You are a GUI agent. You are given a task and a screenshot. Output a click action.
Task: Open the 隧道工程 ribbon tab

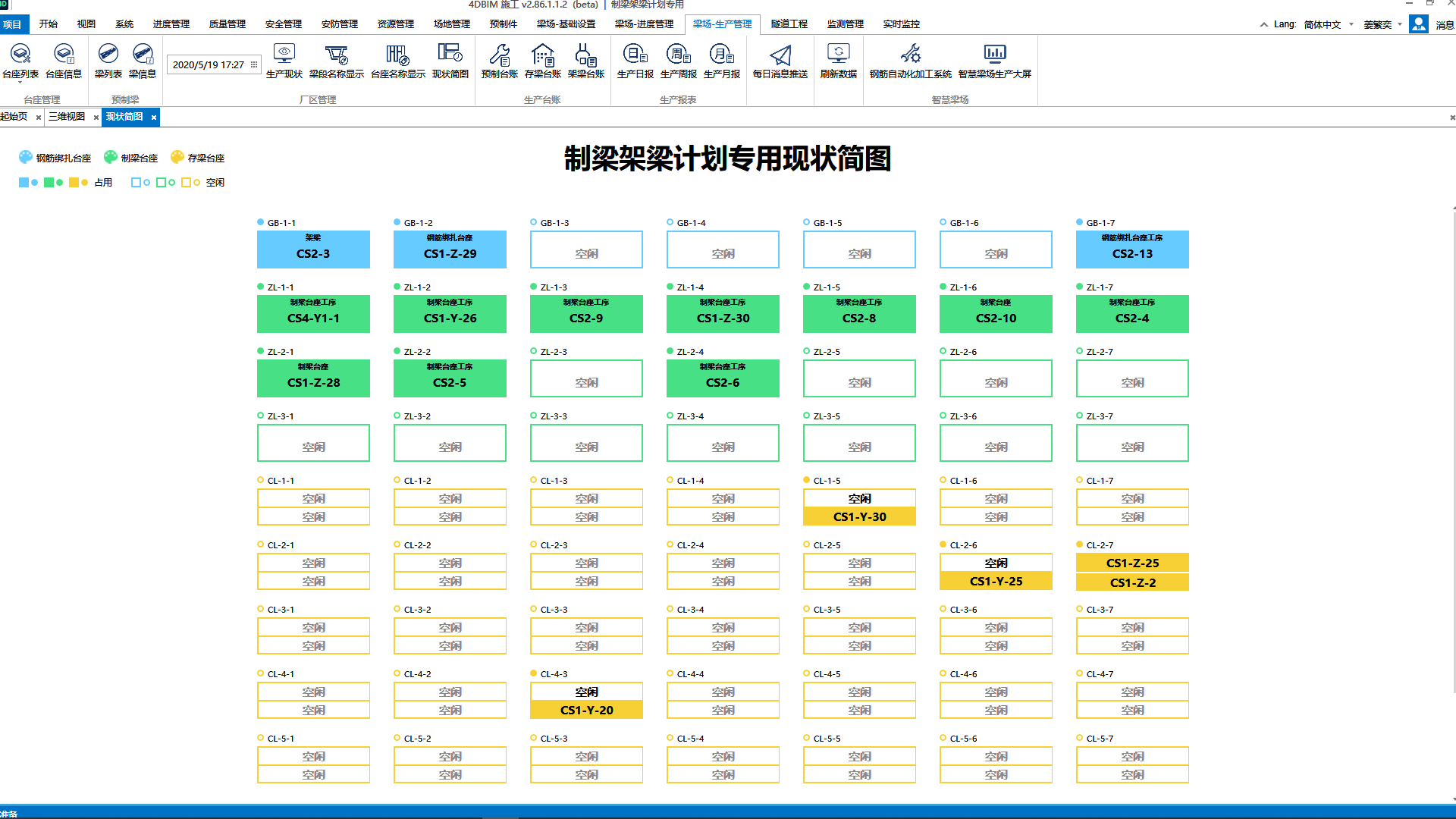(789, 24)
